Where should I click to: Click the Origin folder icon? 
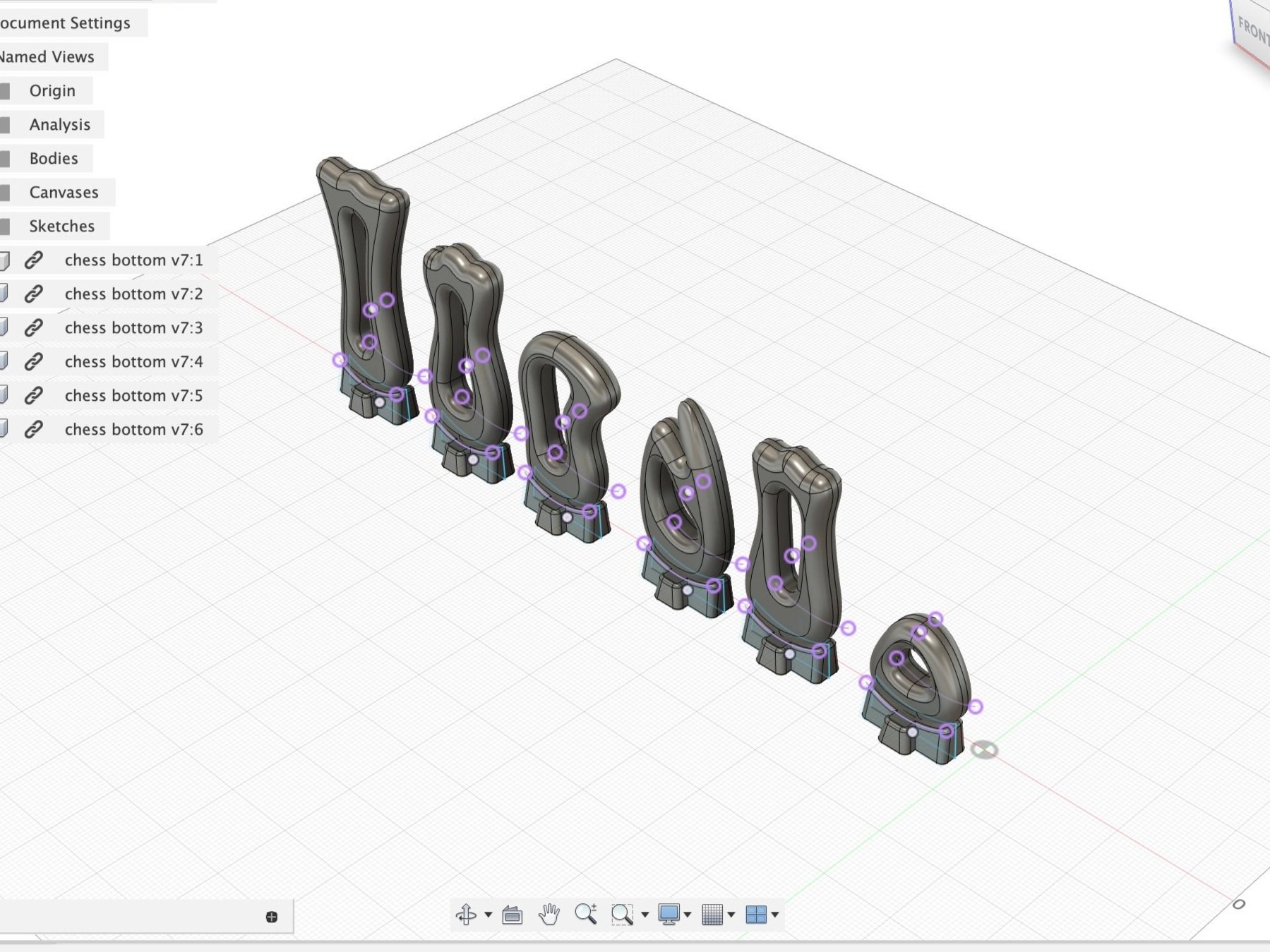(x=5, y=91)
